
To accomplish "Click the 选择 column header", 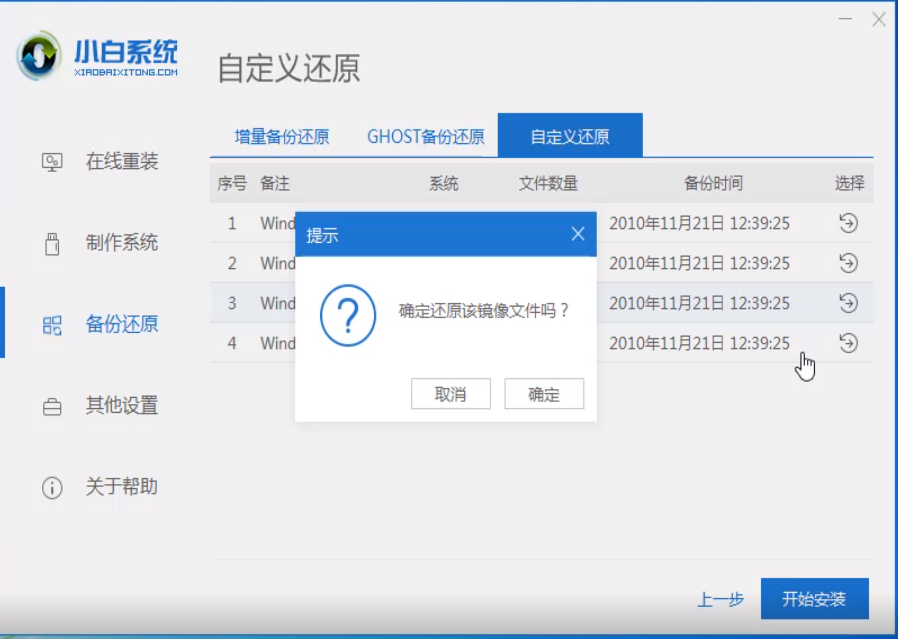I will (x=848, y=183).
